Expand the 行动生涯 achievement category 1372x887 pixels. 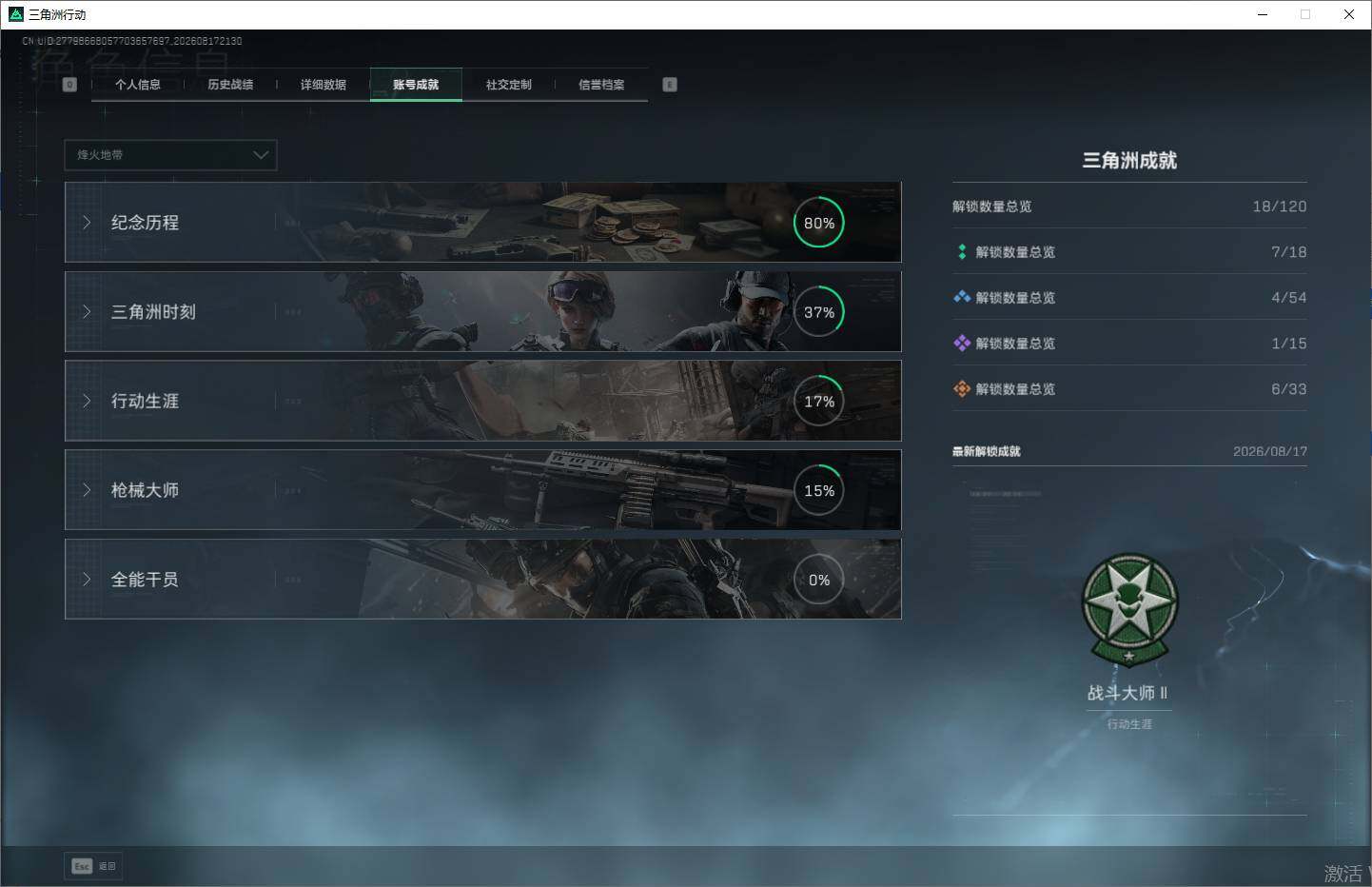[x=482, y=402]
